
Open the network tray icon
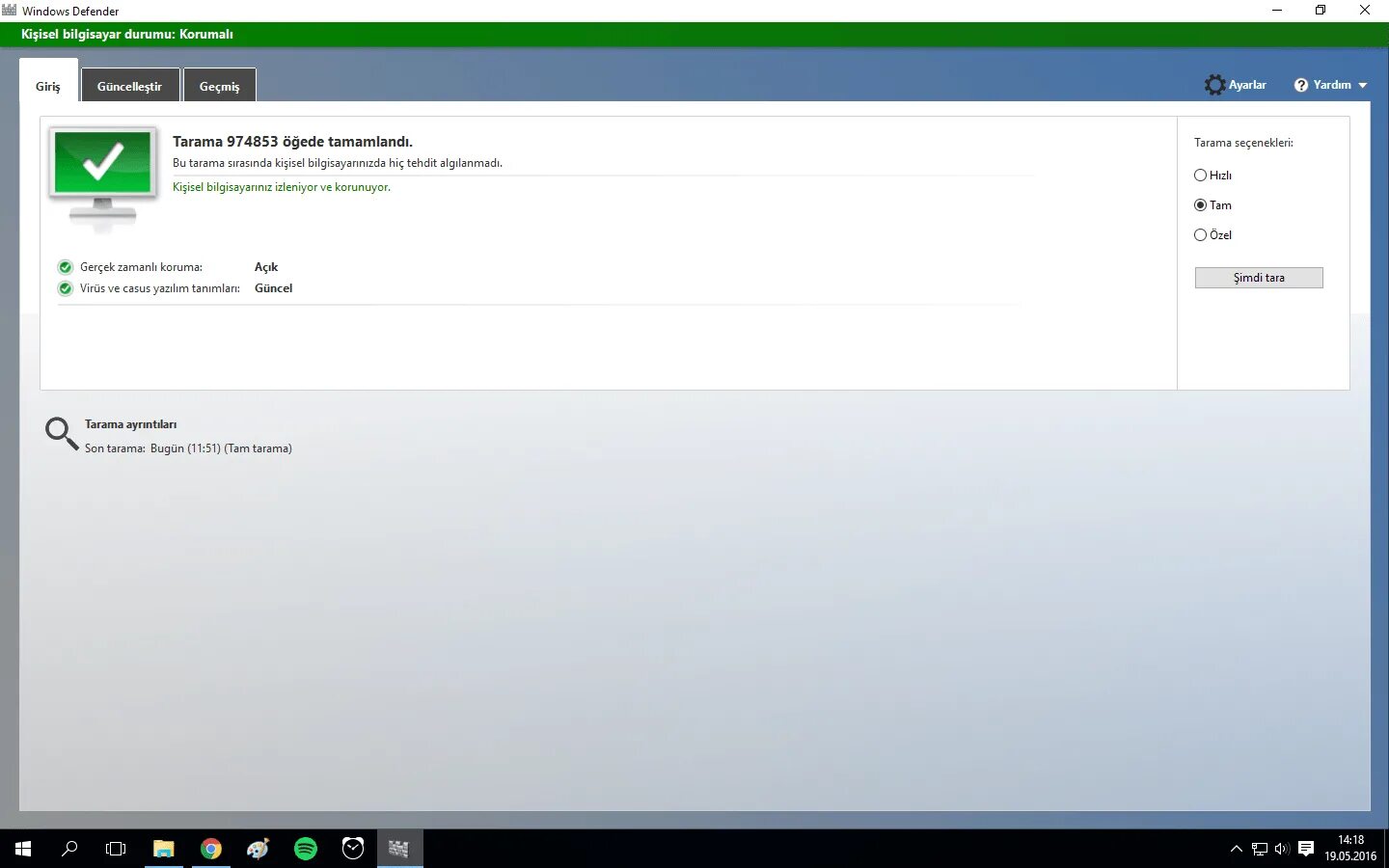coord(1260,849)
